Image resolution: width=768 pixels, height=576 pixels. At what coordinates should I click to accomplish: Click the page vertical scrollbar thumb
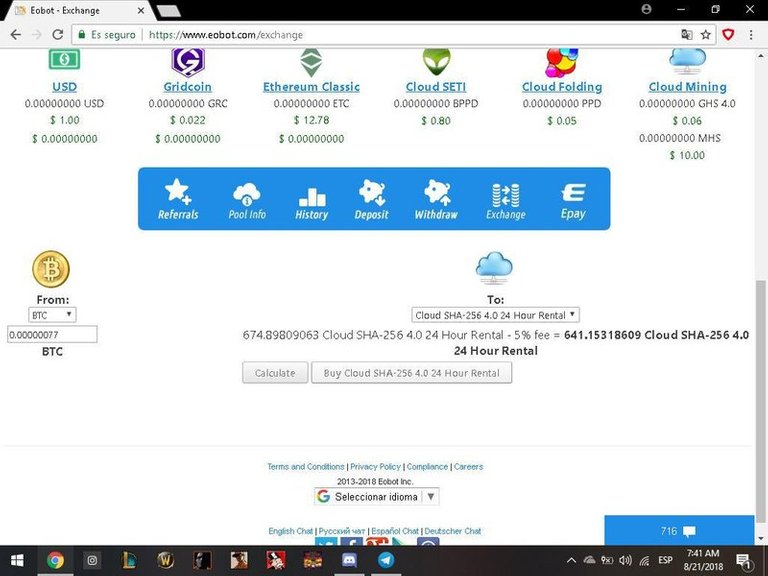[761, 402]
